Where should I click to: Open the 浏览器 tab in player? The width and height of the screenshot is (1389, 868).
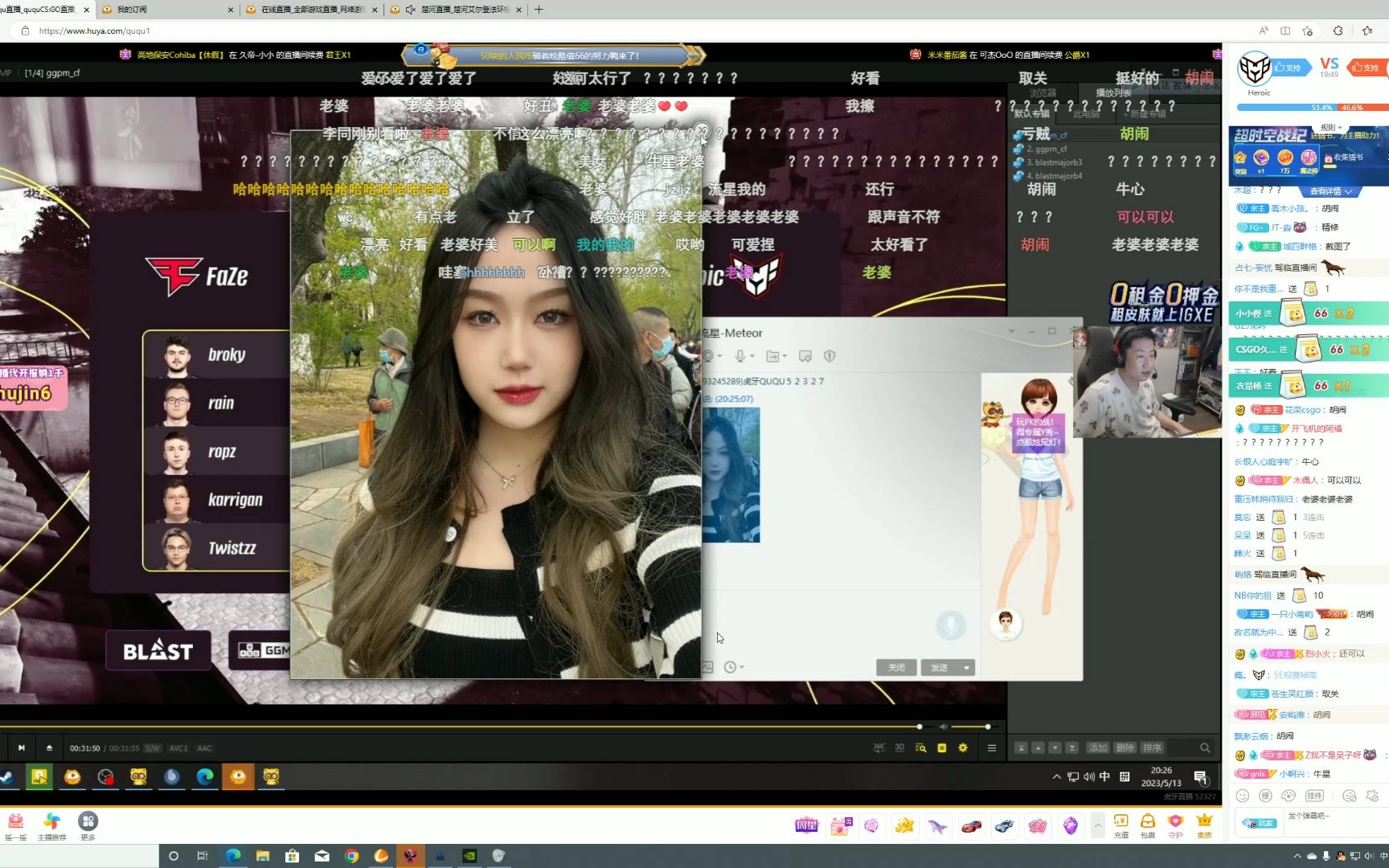tap(1043, 92)
